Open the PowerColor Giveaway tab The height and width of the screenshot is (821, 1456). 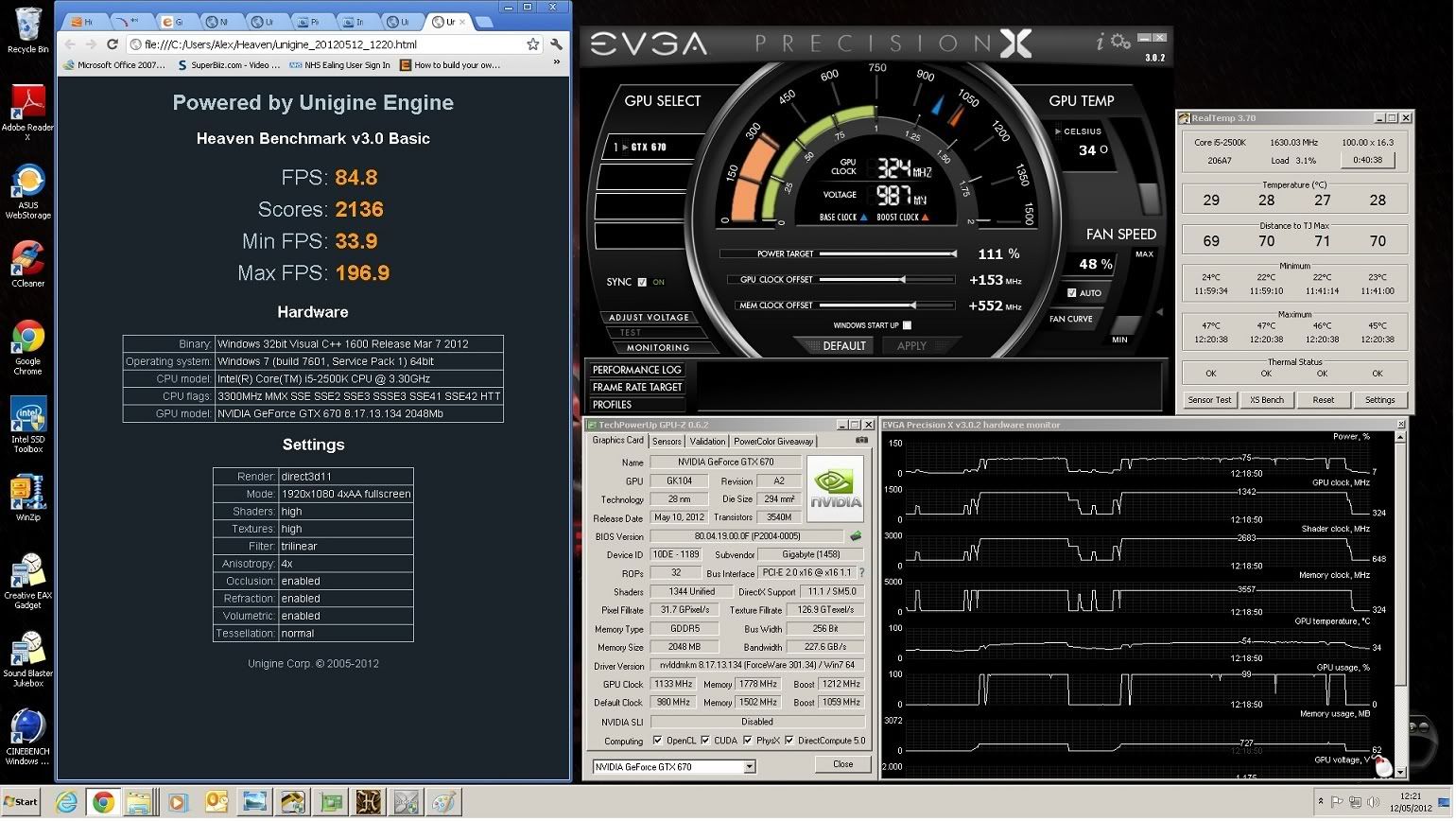pos(773,442)
